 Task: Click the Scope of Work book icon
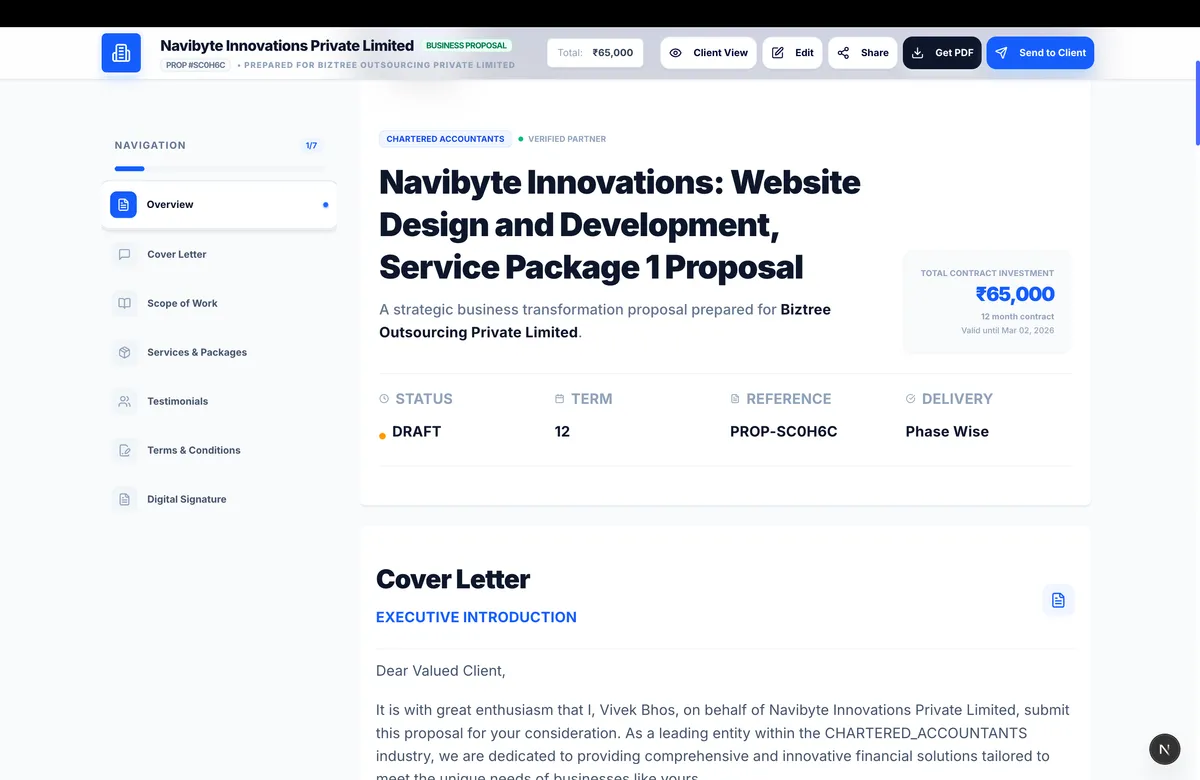124,303
